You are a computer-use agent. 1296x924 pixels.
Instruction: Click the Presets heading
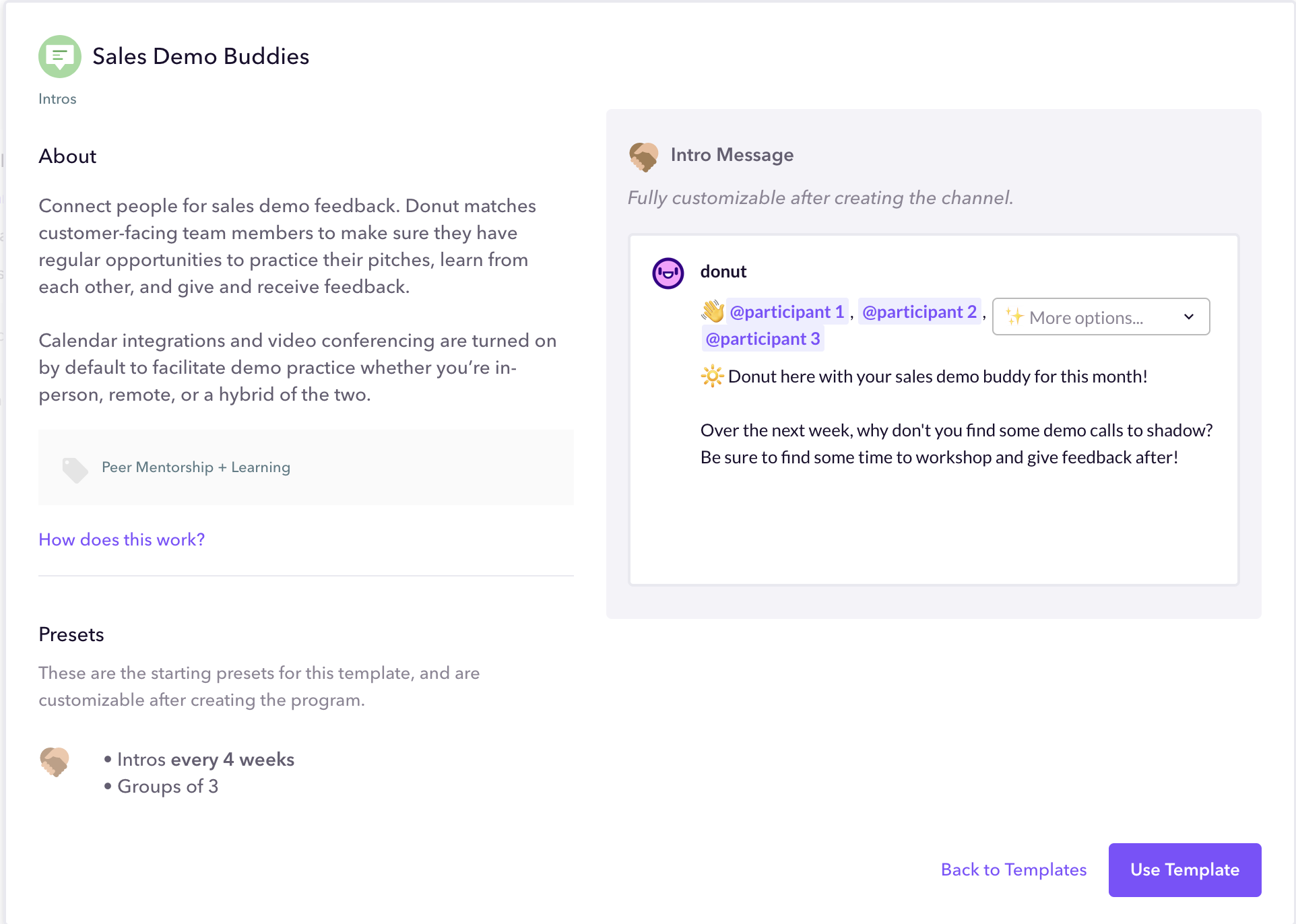tap(71, 634)
